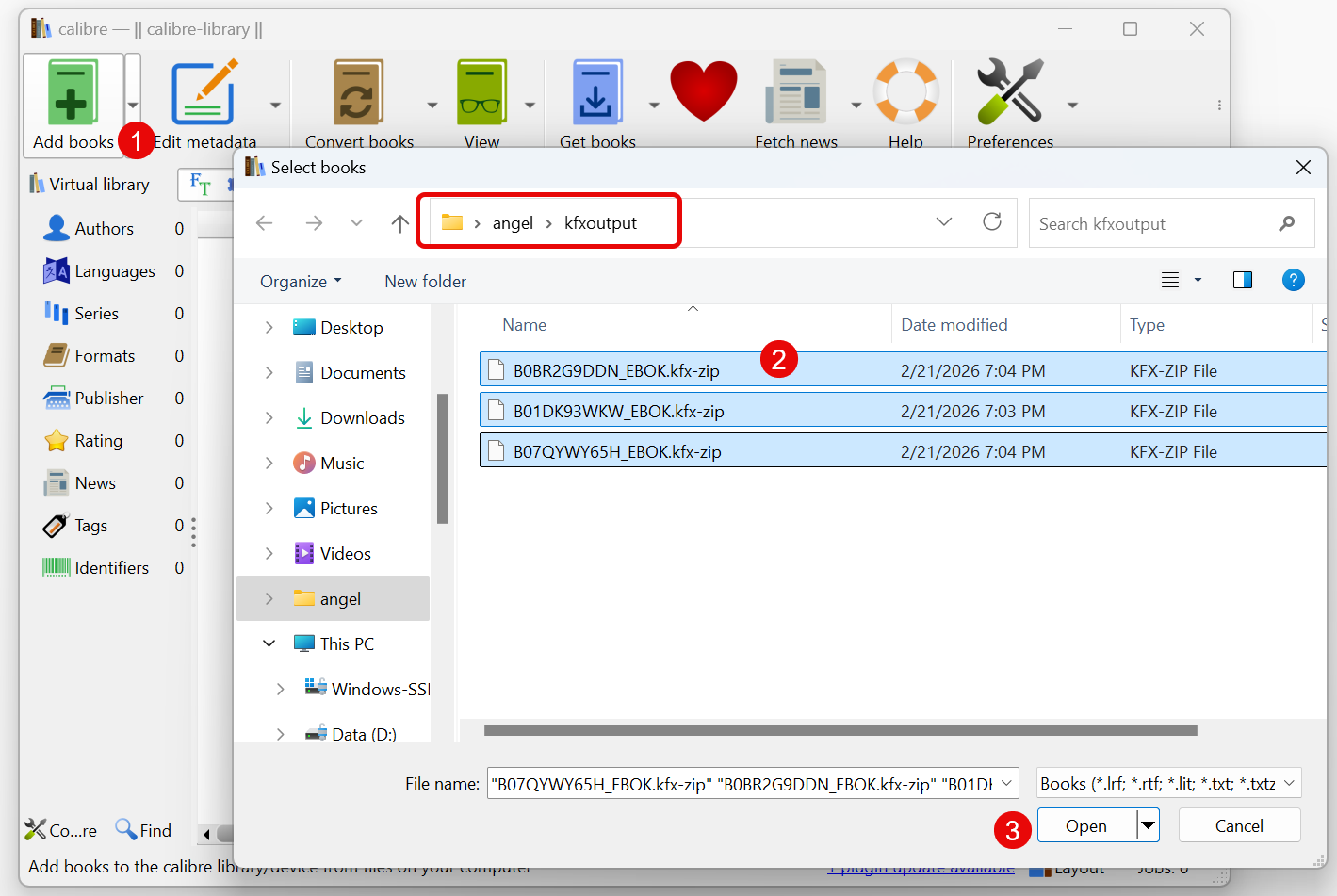Collapse This PC in the folder tree
1337x896 pixels.
(269, 643)
